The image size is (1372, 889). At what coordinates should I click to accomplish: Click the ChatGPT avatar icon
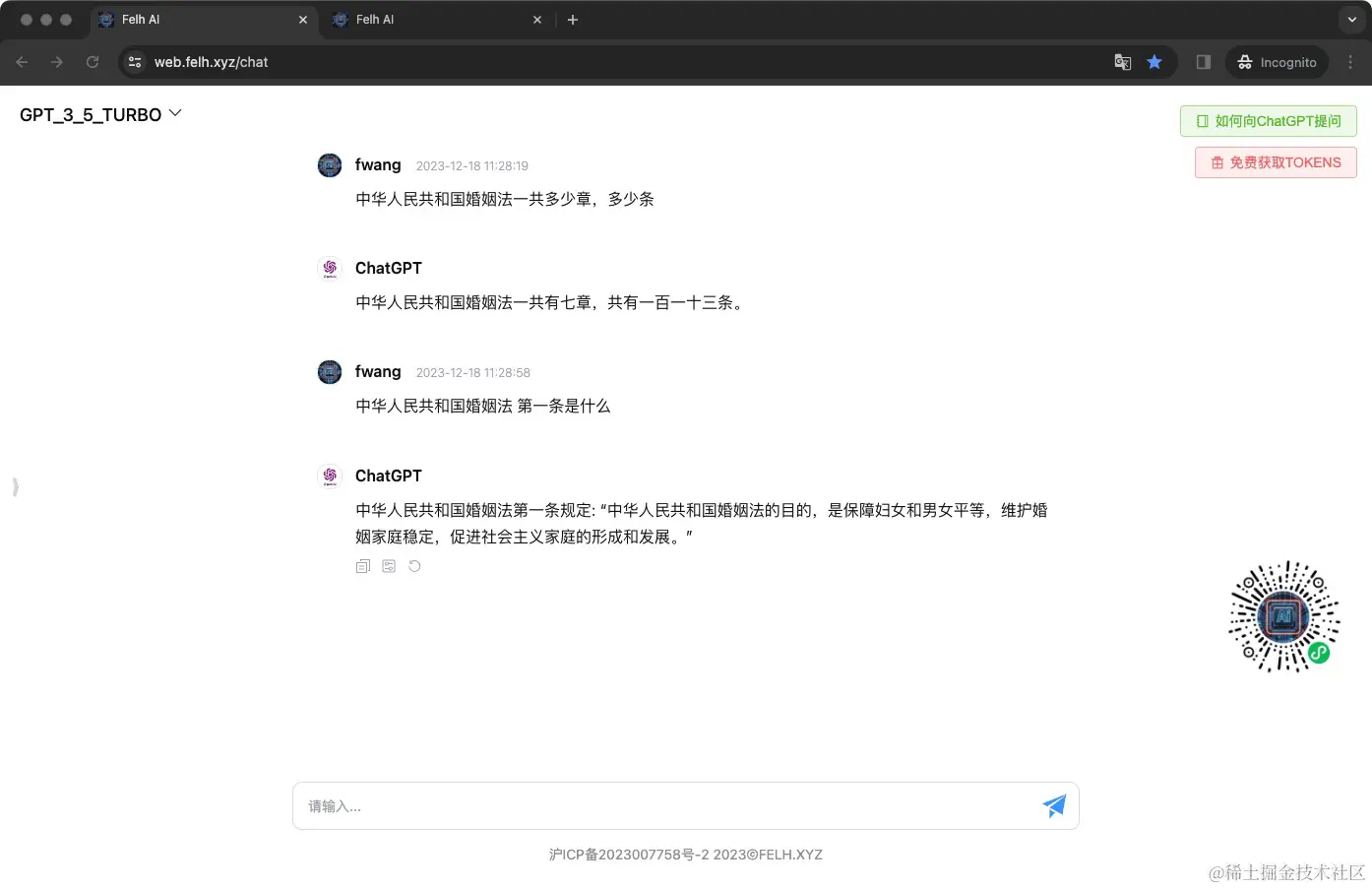[x=329, y=476]
